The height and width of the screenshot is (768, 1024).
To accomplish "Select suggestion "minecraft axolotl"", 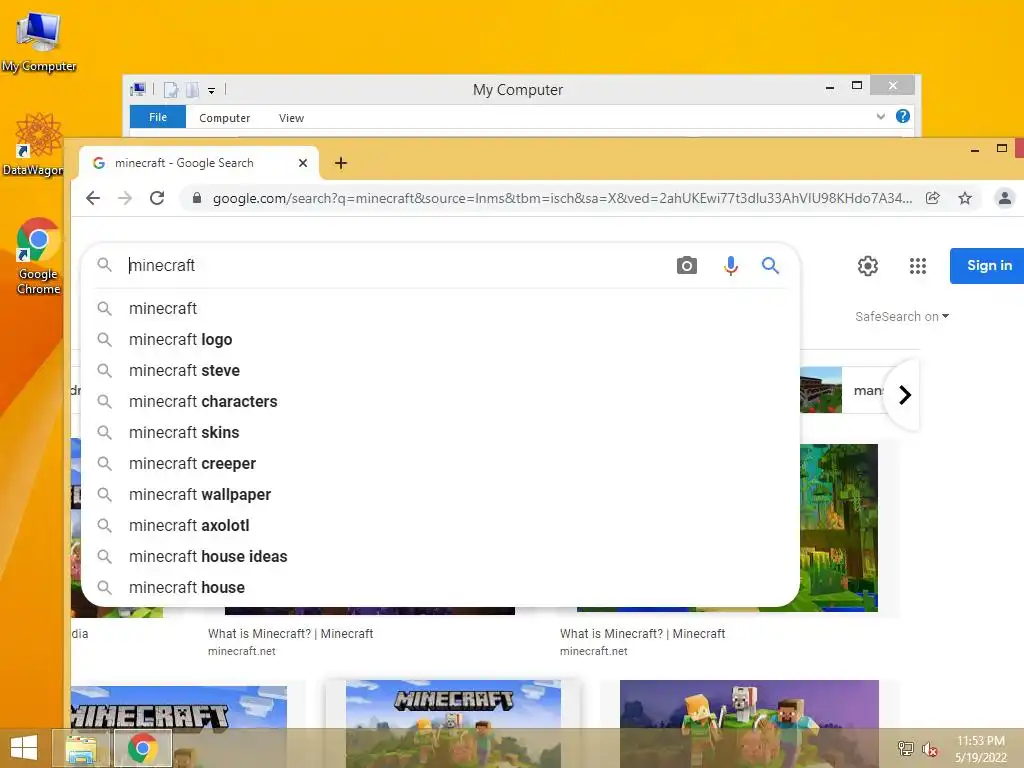I will 440,526.
